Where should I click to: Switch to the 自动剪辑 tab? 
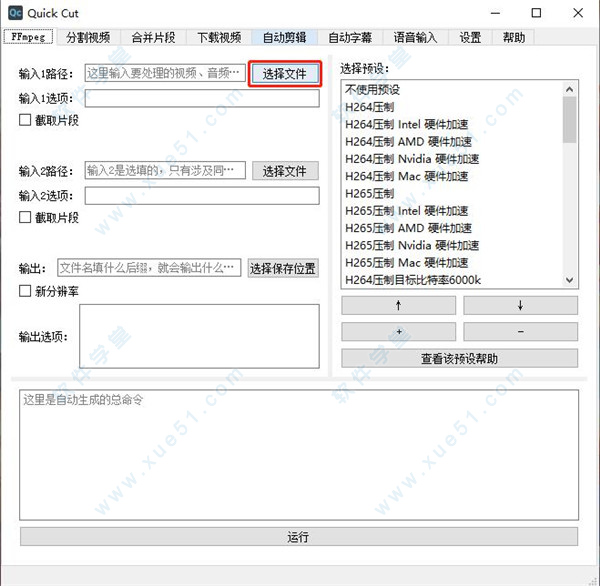click(285, 38)
